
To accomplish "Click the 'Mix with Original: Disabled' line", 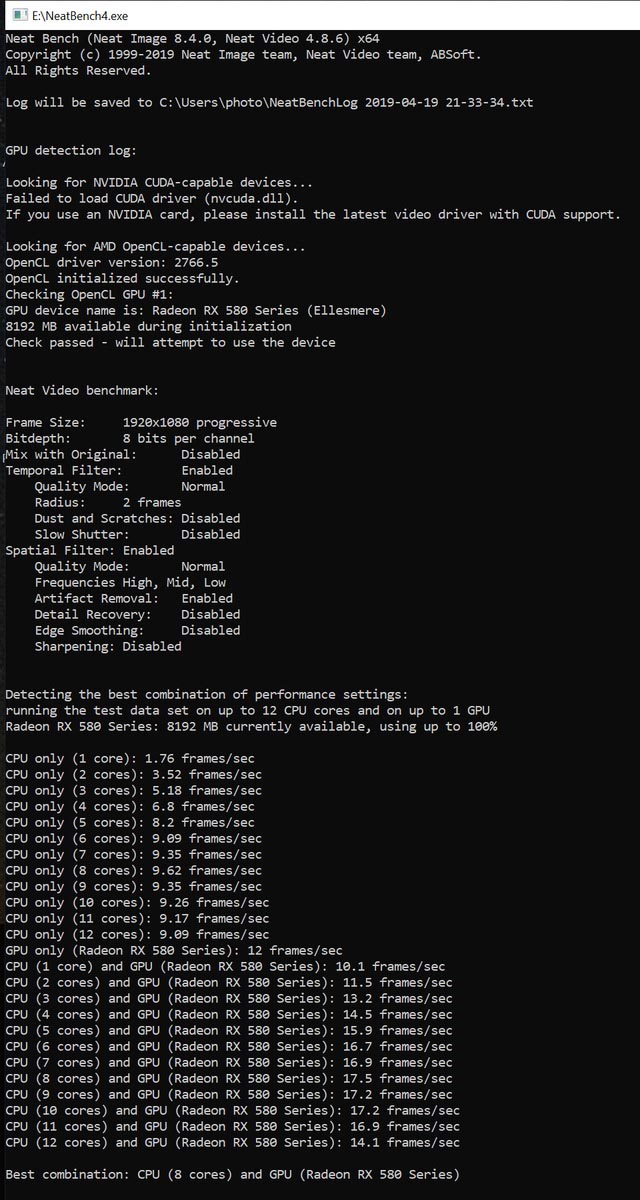I will click(123, 455).
